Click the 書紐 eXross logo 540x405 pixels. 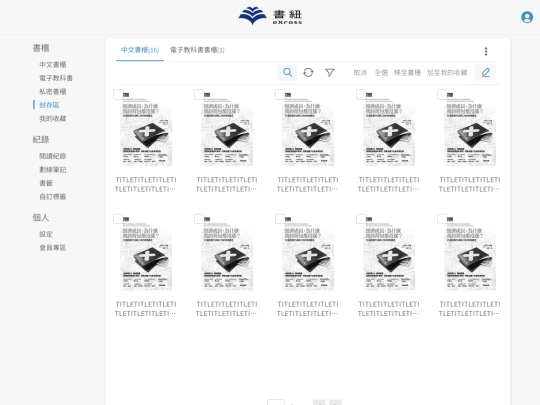pyautogui.click(x=270, y=16)
